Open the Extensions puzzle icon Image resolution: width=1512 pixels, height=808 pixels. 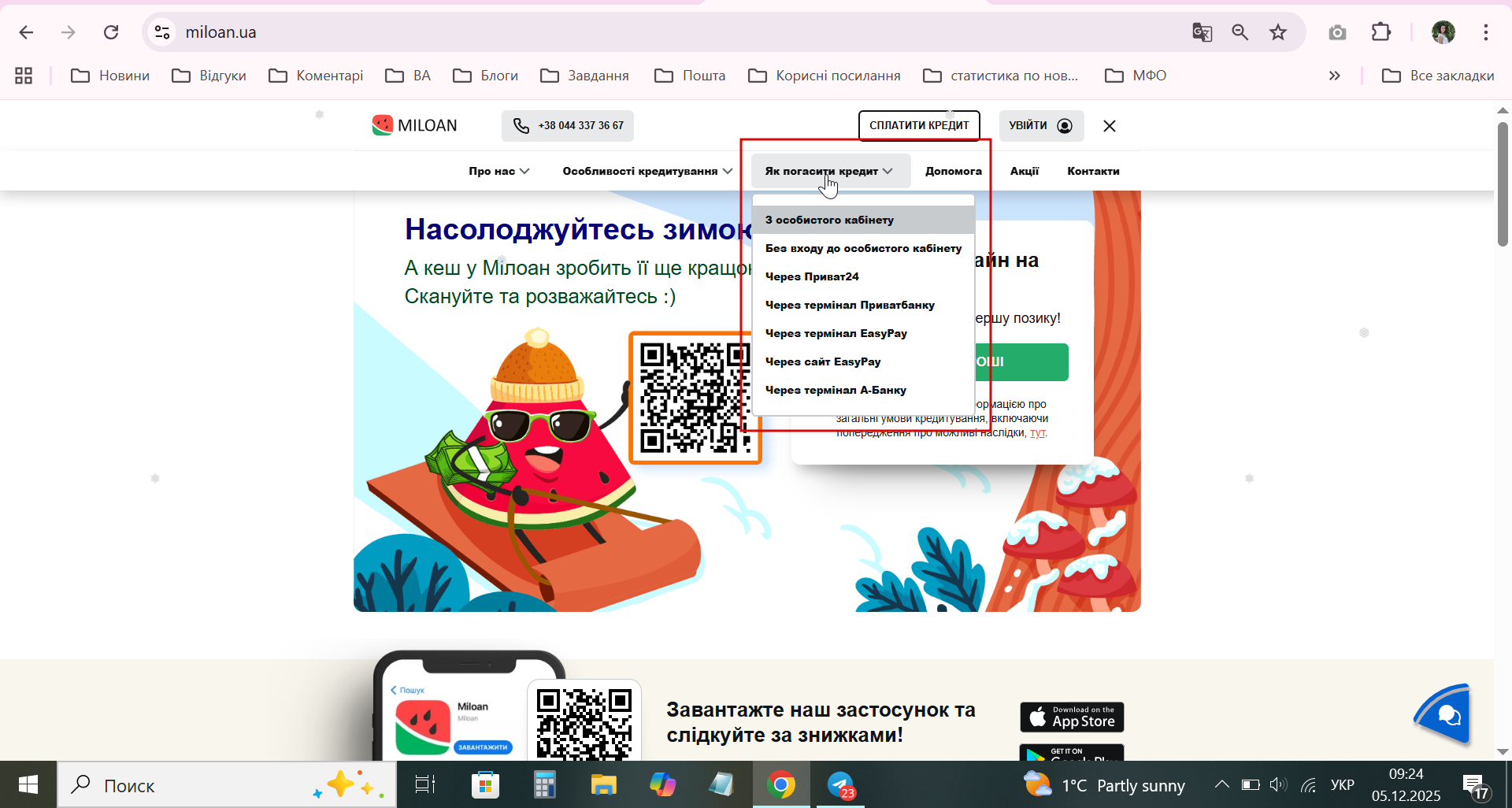tap(1381, 32)
